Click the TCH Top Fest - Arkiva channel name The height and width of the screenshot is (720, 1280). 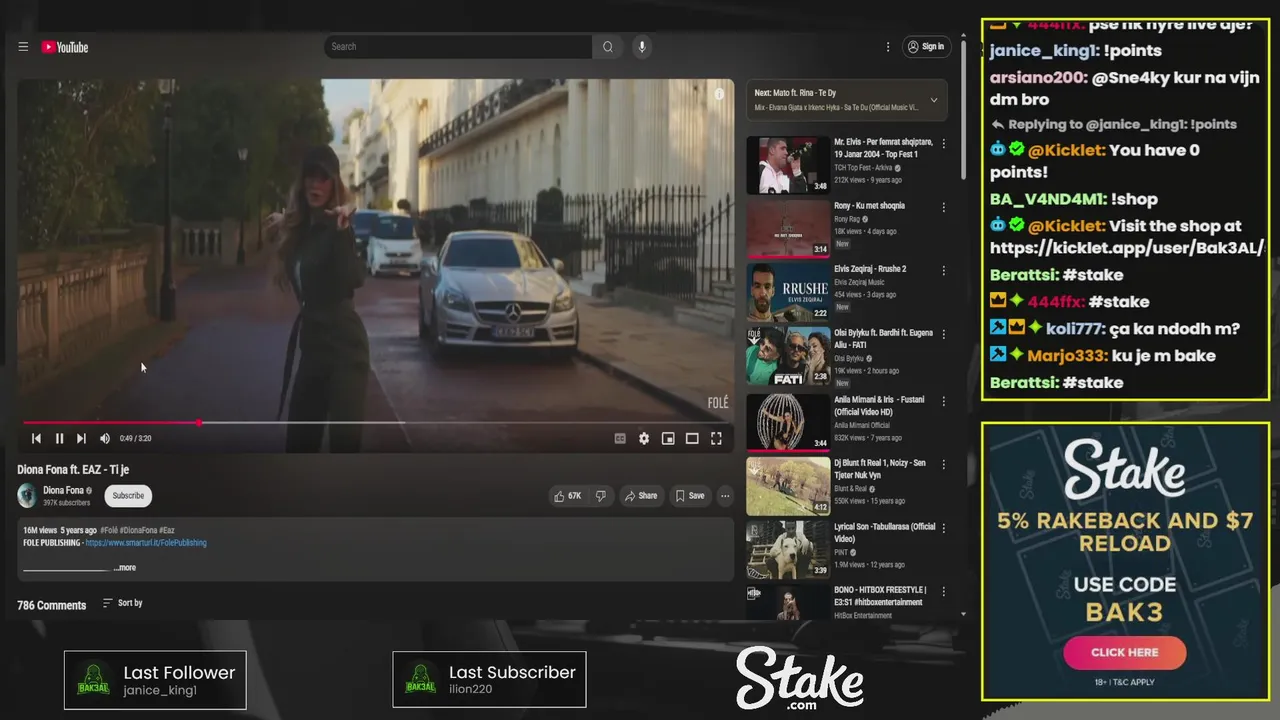click(863, 168)
